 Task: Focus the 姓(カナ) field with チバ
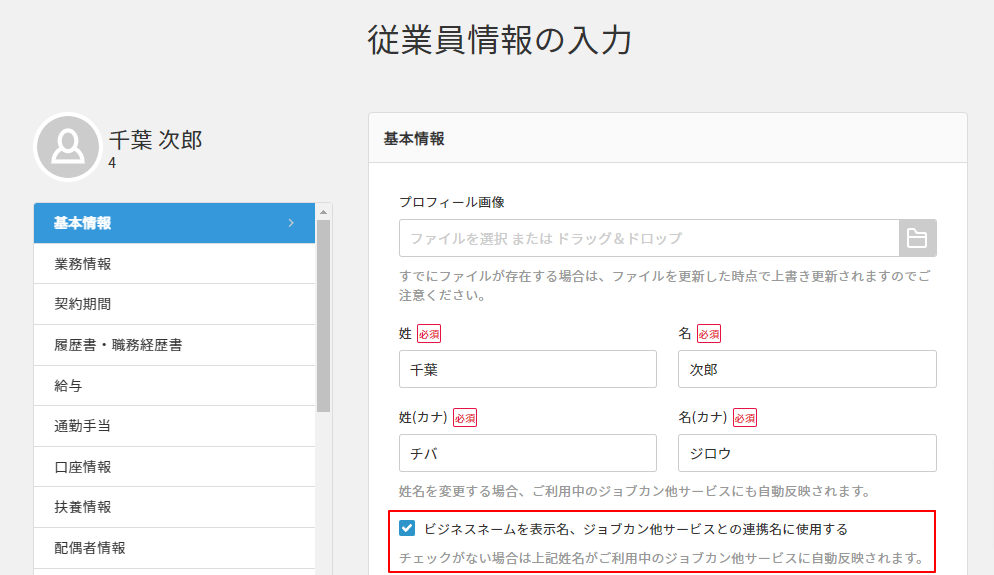(x=527, y=453)
